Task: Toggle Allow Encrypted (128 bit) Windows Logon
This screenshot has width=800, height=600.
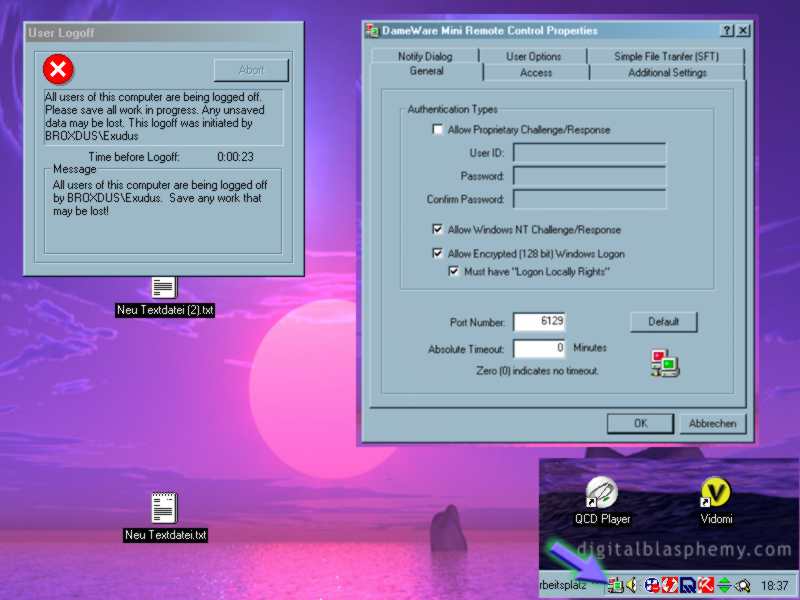Action: tap(437, 253)
